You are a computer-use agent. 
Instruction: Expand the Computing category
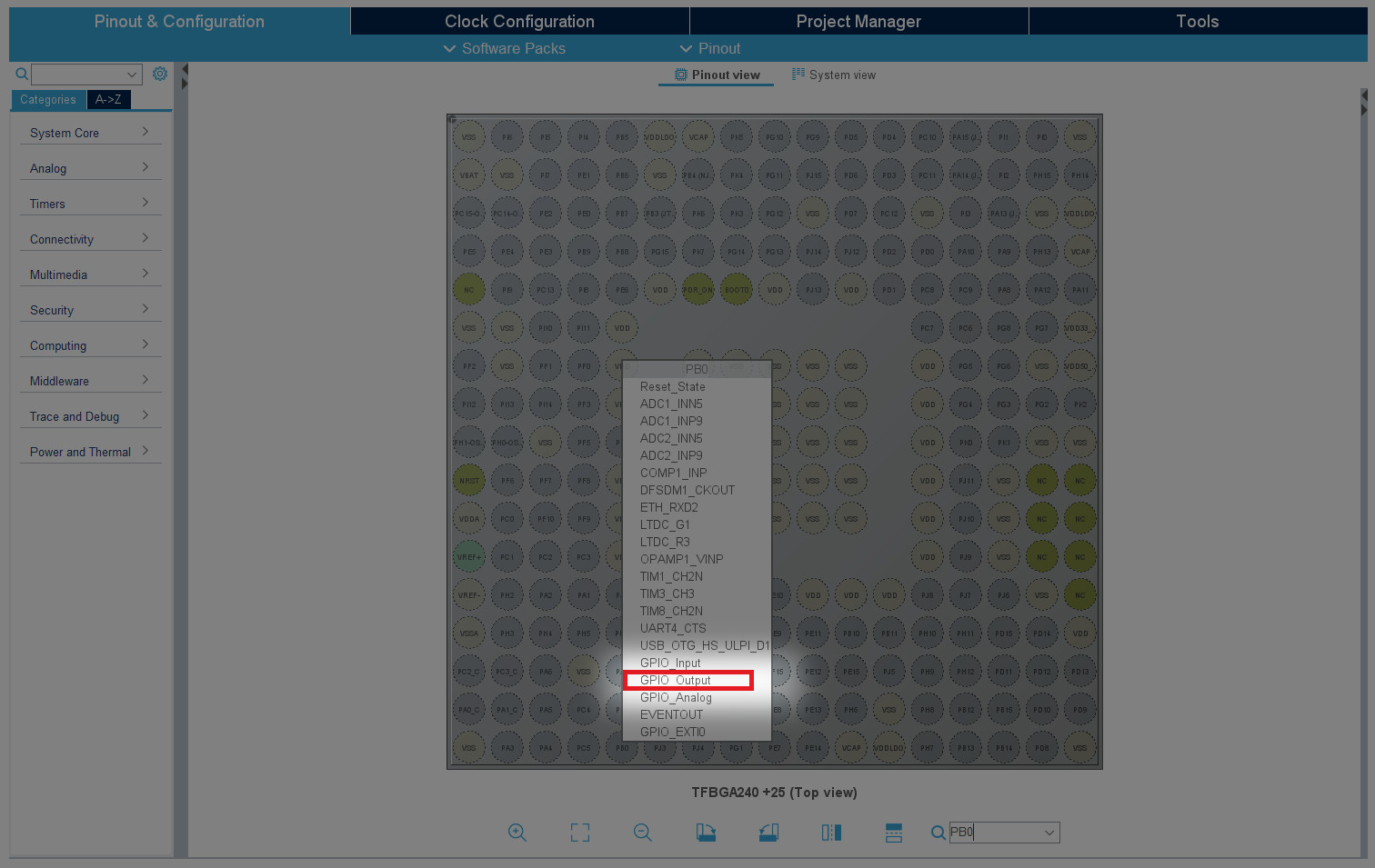90,345
